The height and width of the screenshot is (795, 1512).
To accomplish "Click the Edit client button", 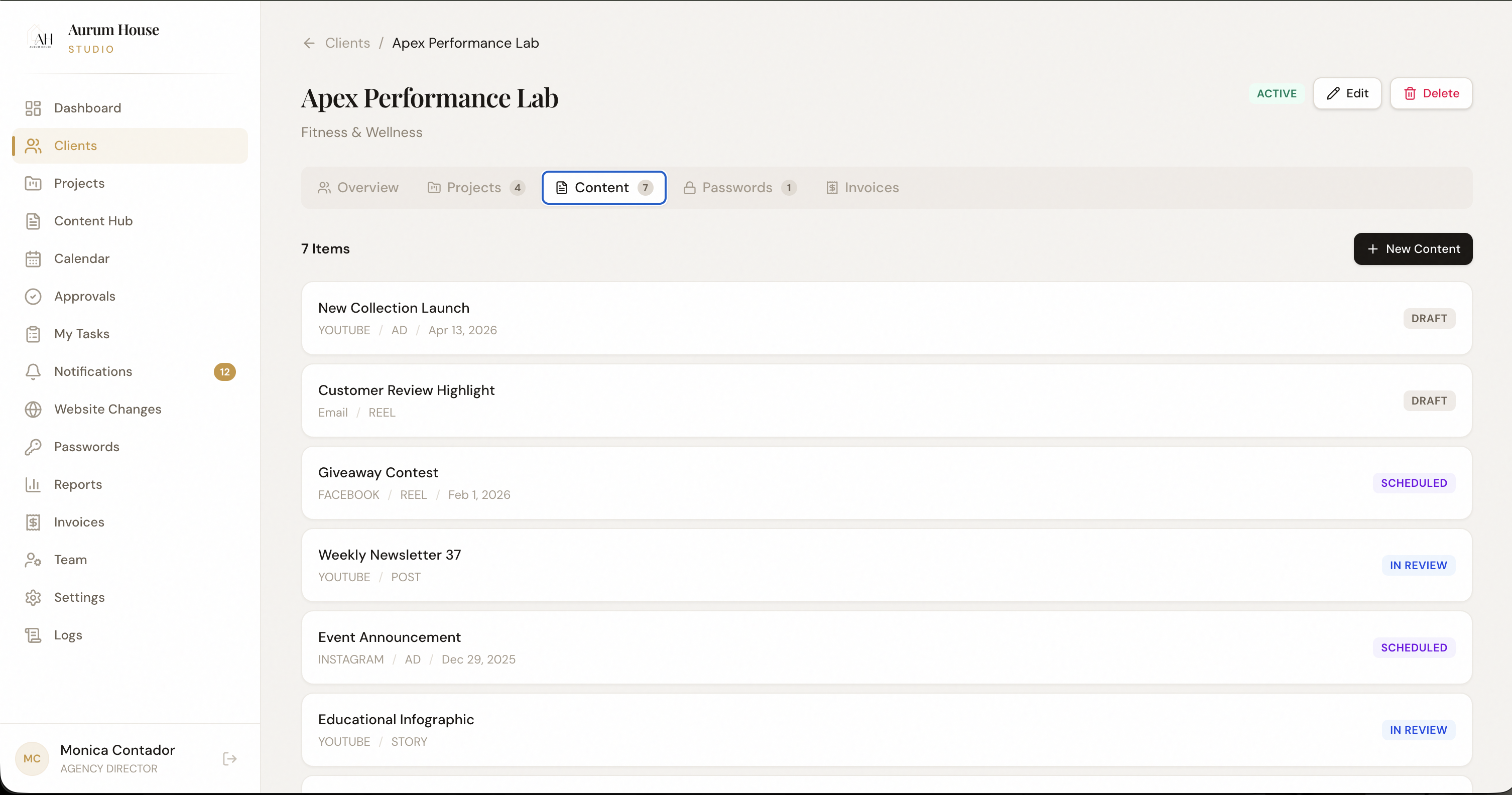I will (x=1347, y=93).
